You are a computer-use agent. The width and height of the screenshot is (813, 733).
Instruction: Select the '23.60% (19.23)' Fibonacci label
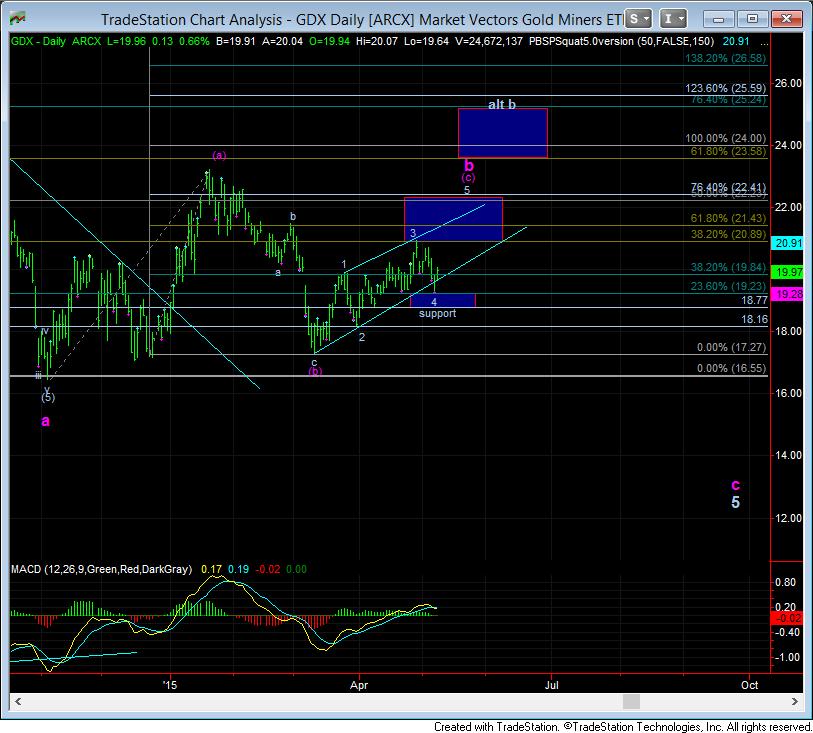(728, 287)
